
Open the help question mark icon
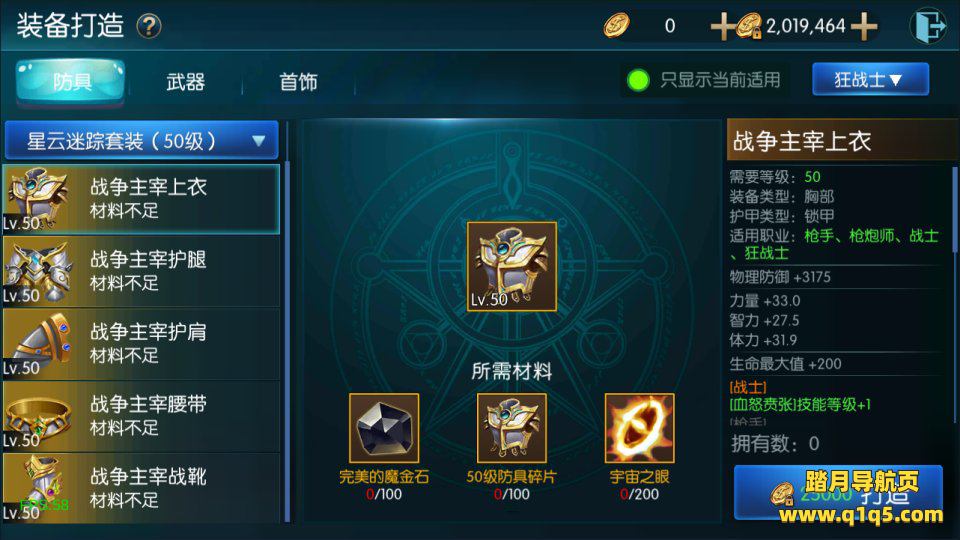[149, 26]
